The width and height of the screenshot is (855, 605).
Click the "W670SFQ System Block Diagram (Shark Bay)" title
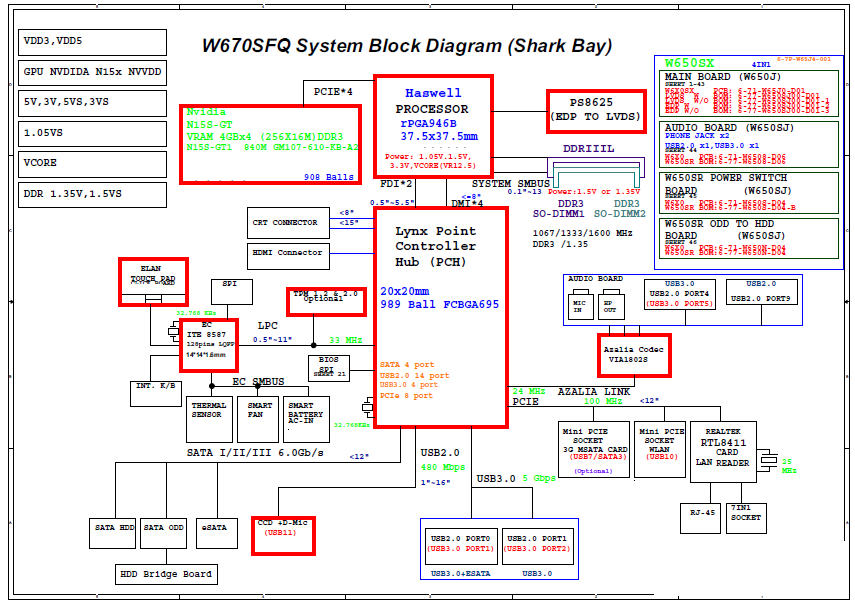coord(407,46)
